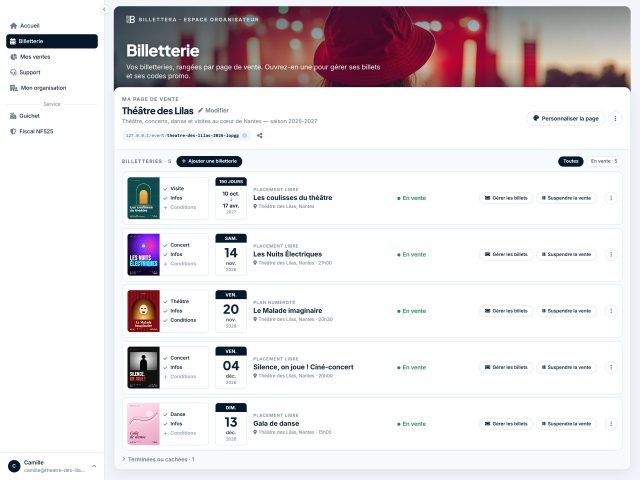Click the 13 déc. date tile
This screenshot has height=480, width=640.
point(231,424)
